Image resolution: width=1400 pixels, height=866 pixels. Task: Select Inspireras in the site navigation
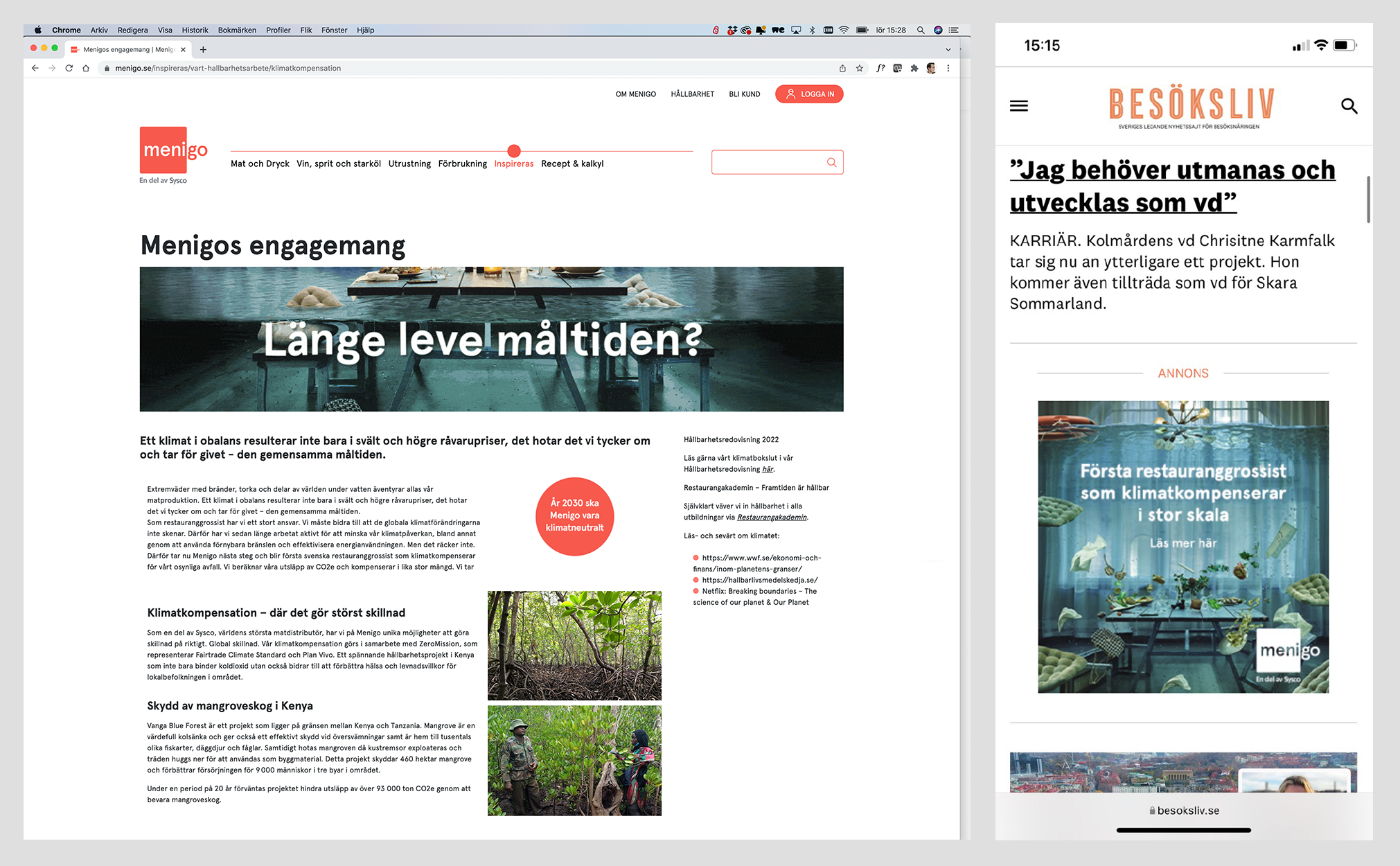click(514, 164)
